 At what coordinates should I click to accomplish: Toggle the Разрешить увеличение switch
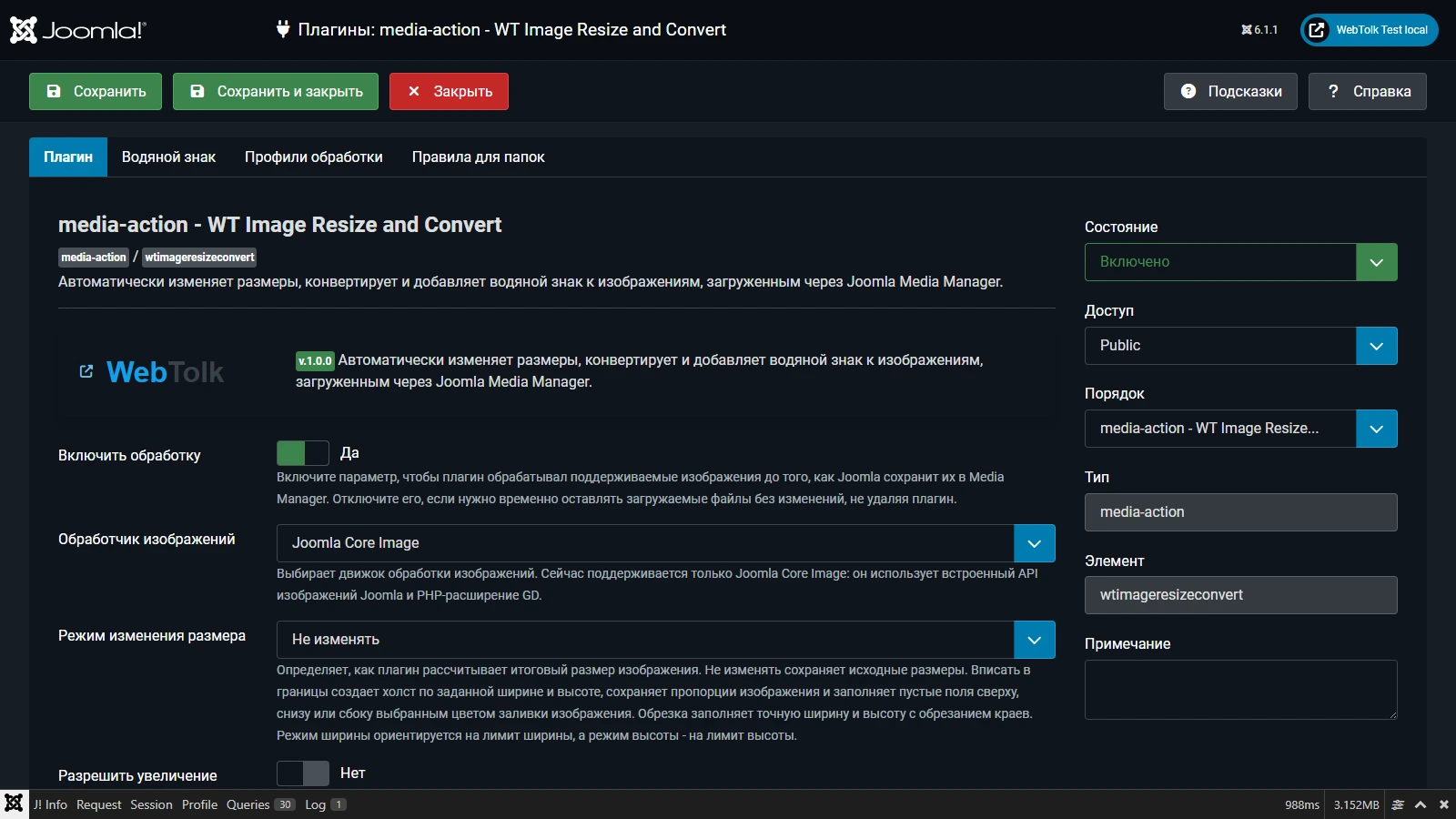click(x=303, y=773)
